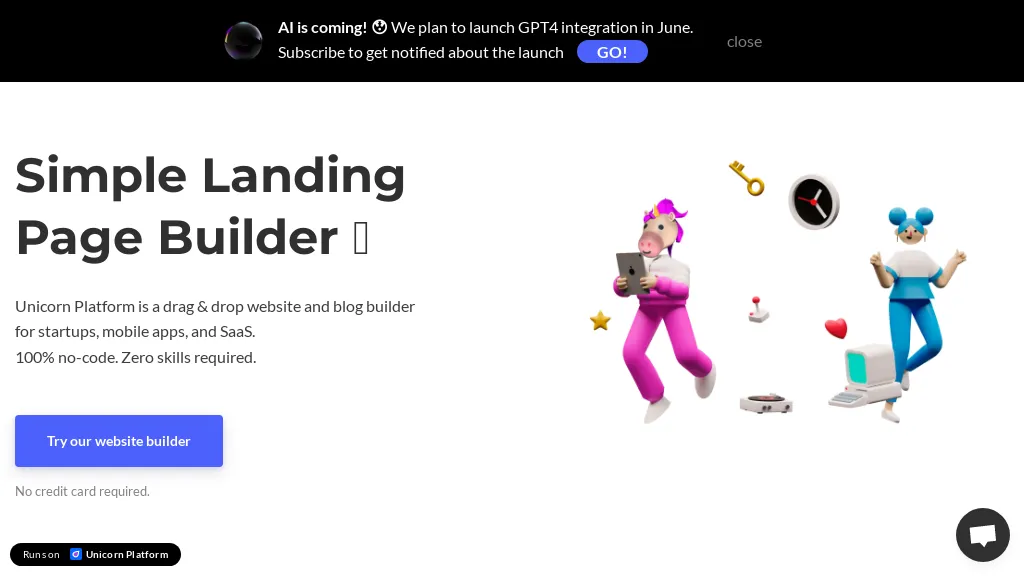Click the turntable record player illustration
Screen dimensions: 1024x576
pyautogui.click(x=766, y=403)
